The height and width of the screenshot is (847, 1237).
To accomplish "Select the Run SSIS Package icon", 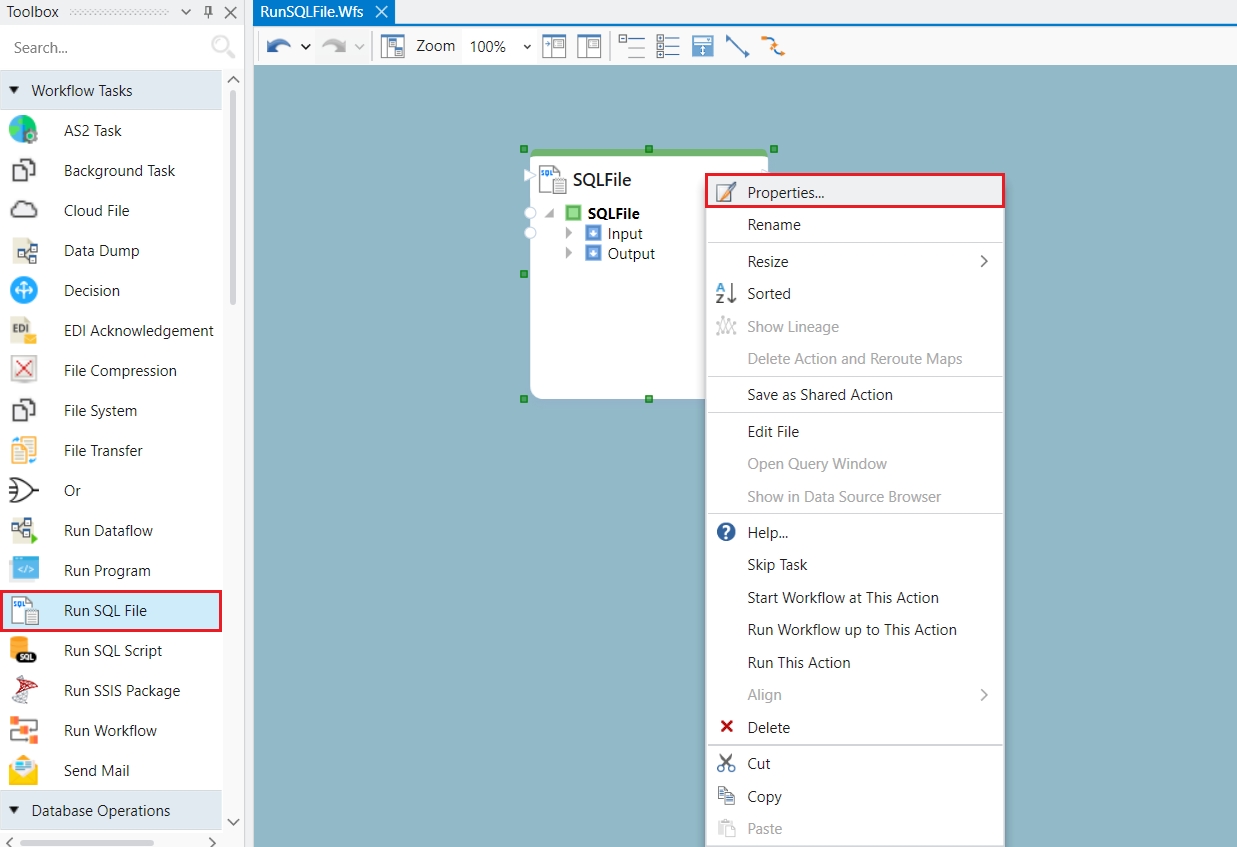I will click(x=23, y=690).
